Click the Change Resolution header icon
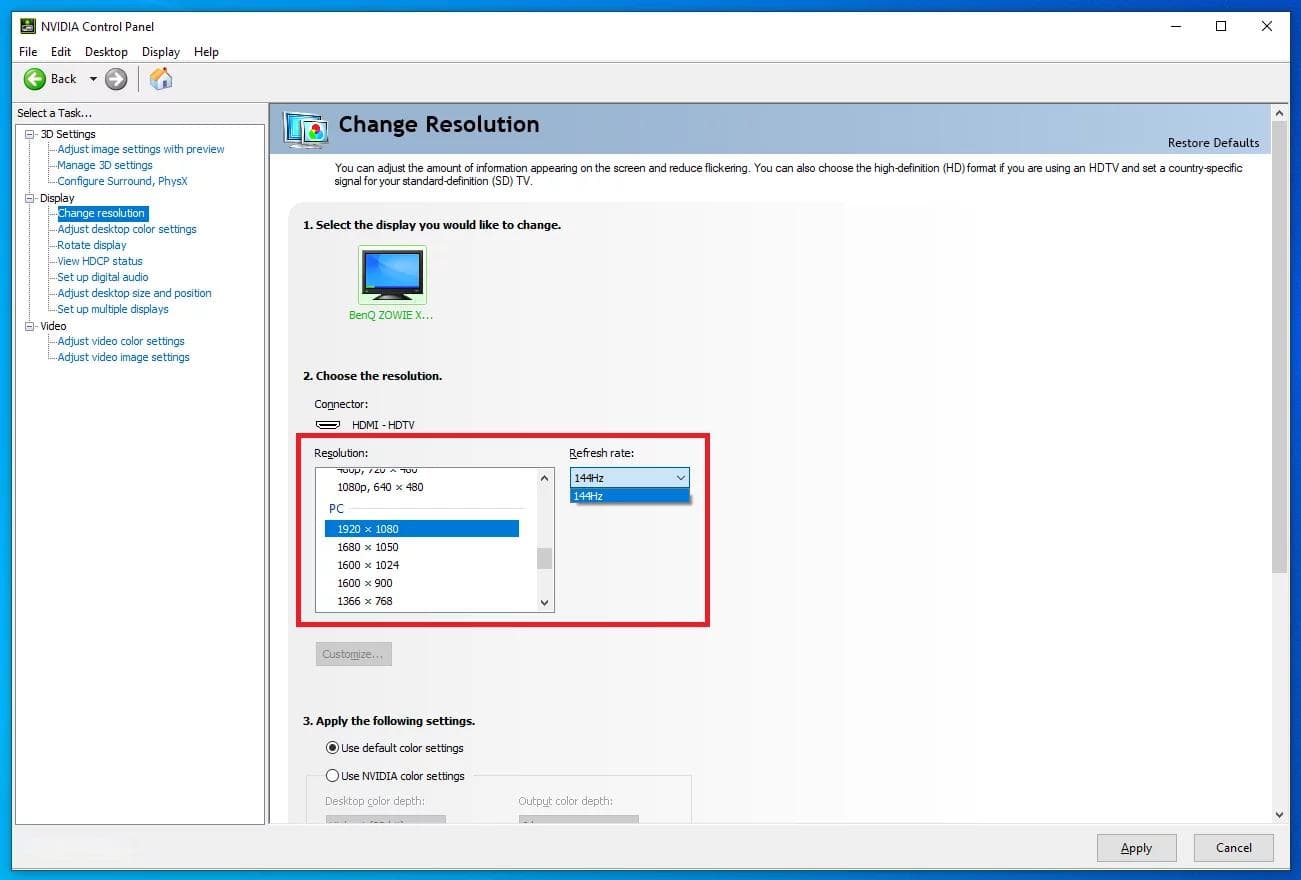 [306, 129]
